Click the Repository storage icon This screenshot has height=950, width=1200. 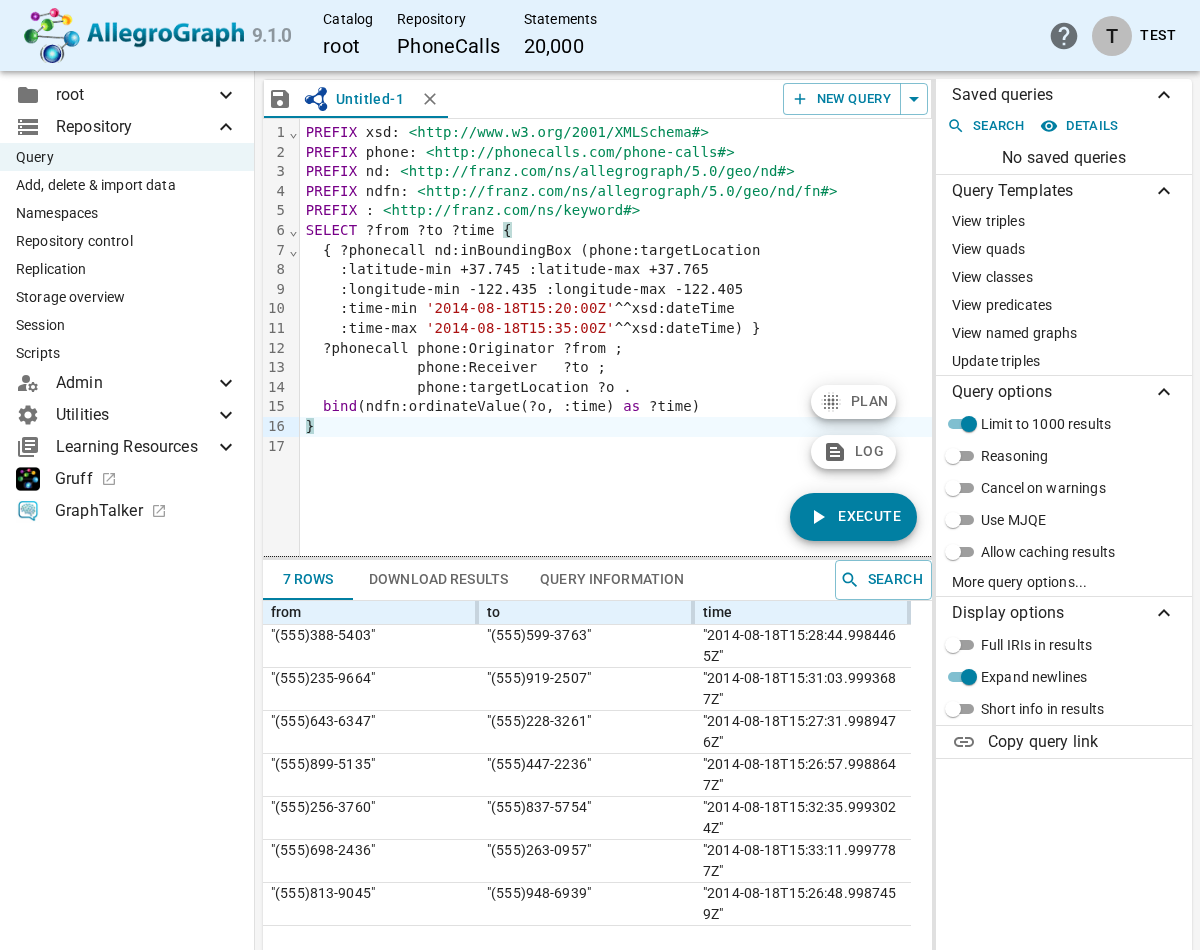pyautogui.click(x=28, y=127)
